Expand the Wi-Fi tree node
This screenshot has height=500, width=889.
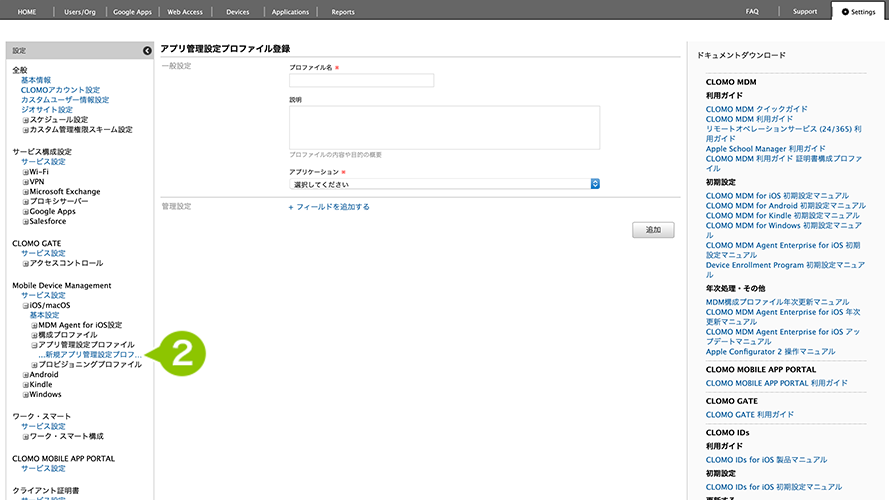pyautogui.click(x=26, y=172)
